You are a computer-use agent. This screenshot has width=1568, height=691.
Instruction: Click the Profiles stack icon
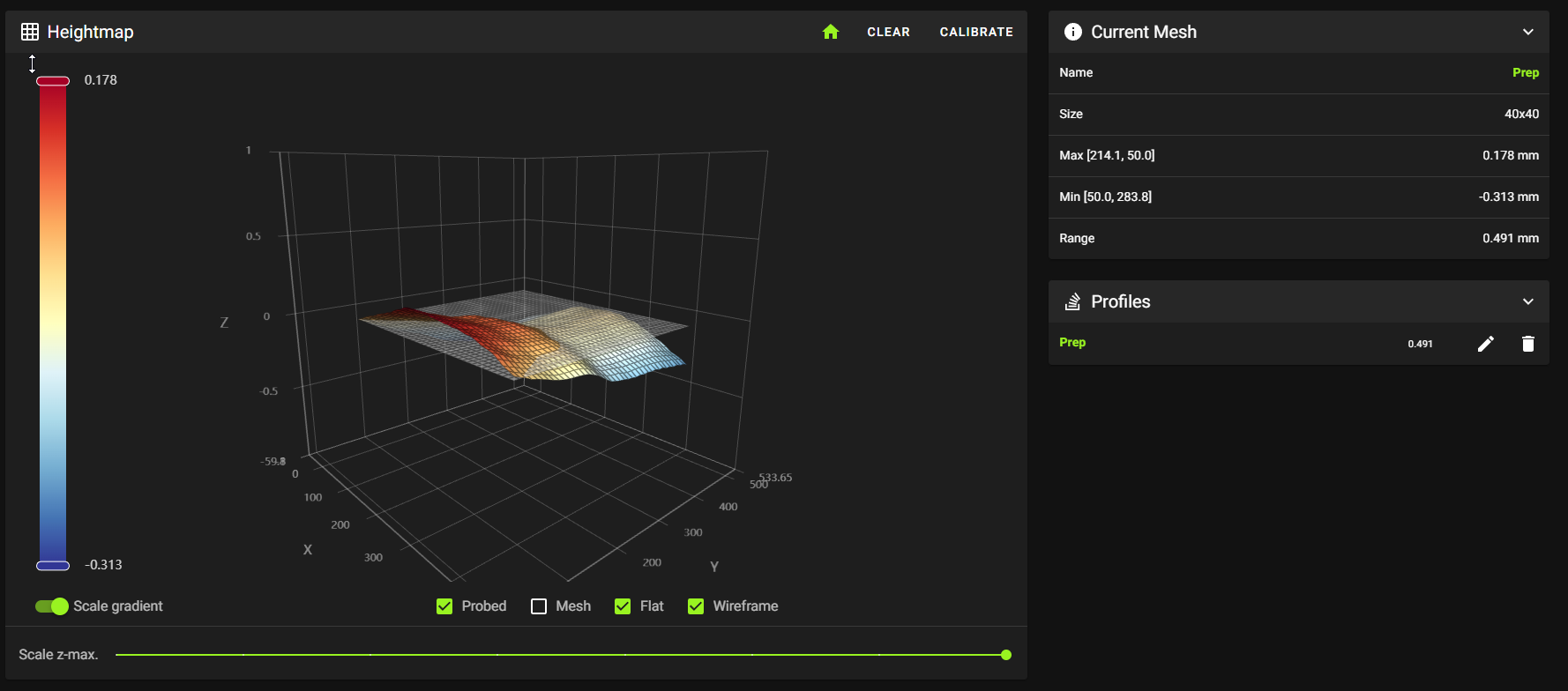1073,301
